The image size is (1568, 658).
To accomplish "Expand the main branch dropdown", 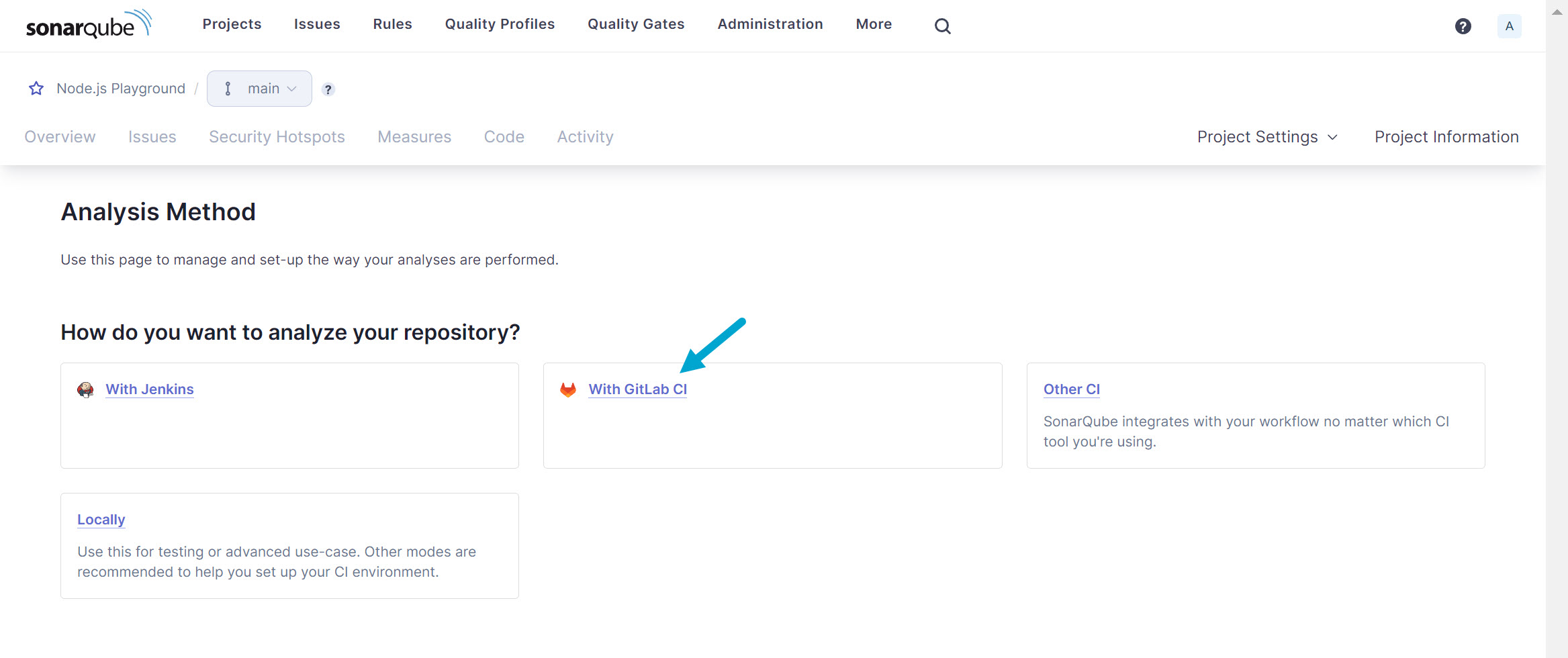I will click(260, 89).
